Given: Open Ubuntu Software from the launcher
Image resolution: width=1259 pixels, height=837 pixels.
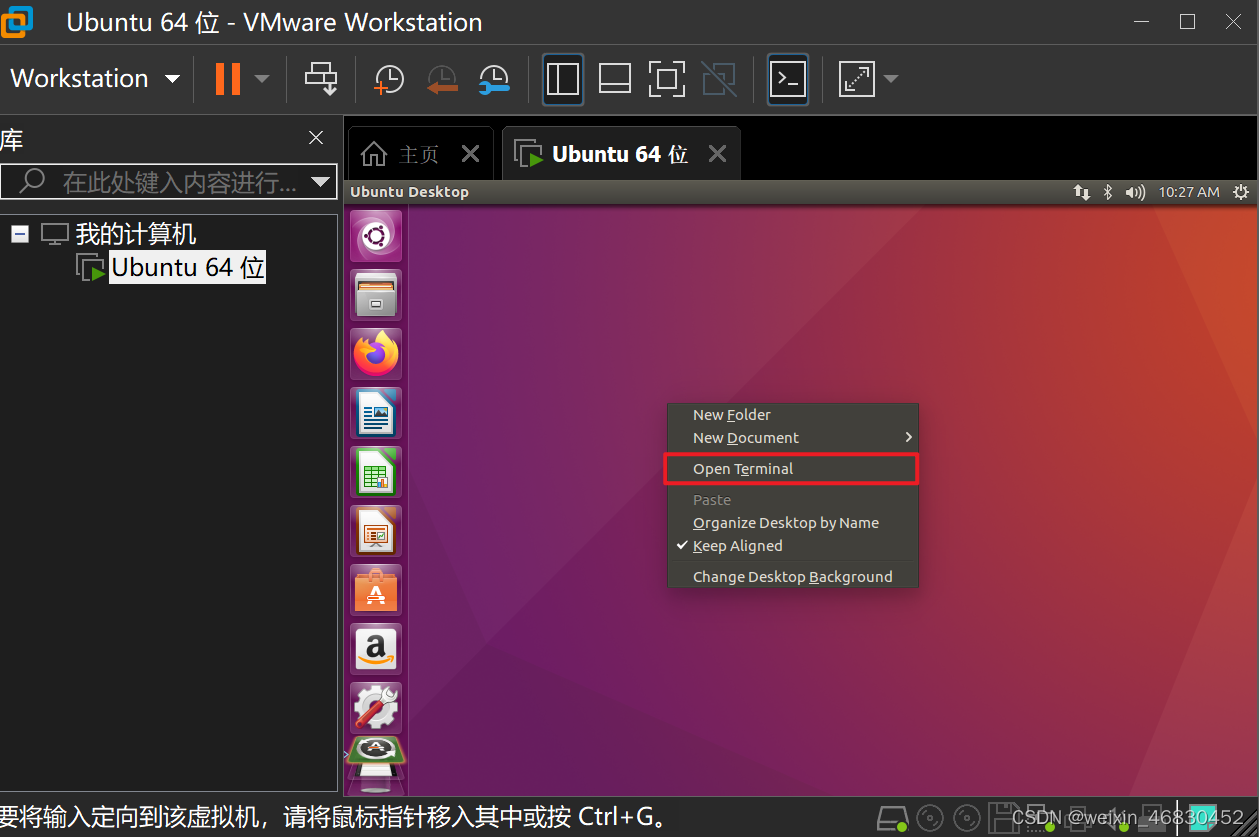Looking at the screenshot, I should coord(376,590).
